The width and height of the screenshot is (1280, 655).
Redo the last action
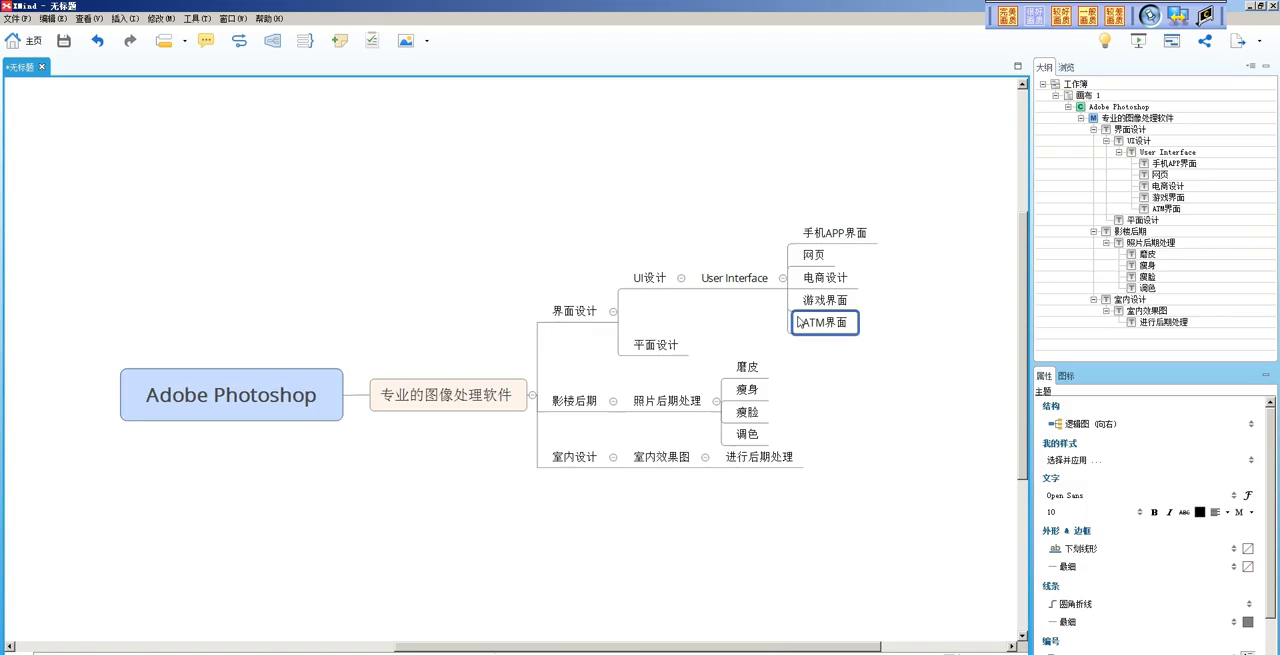130,41
